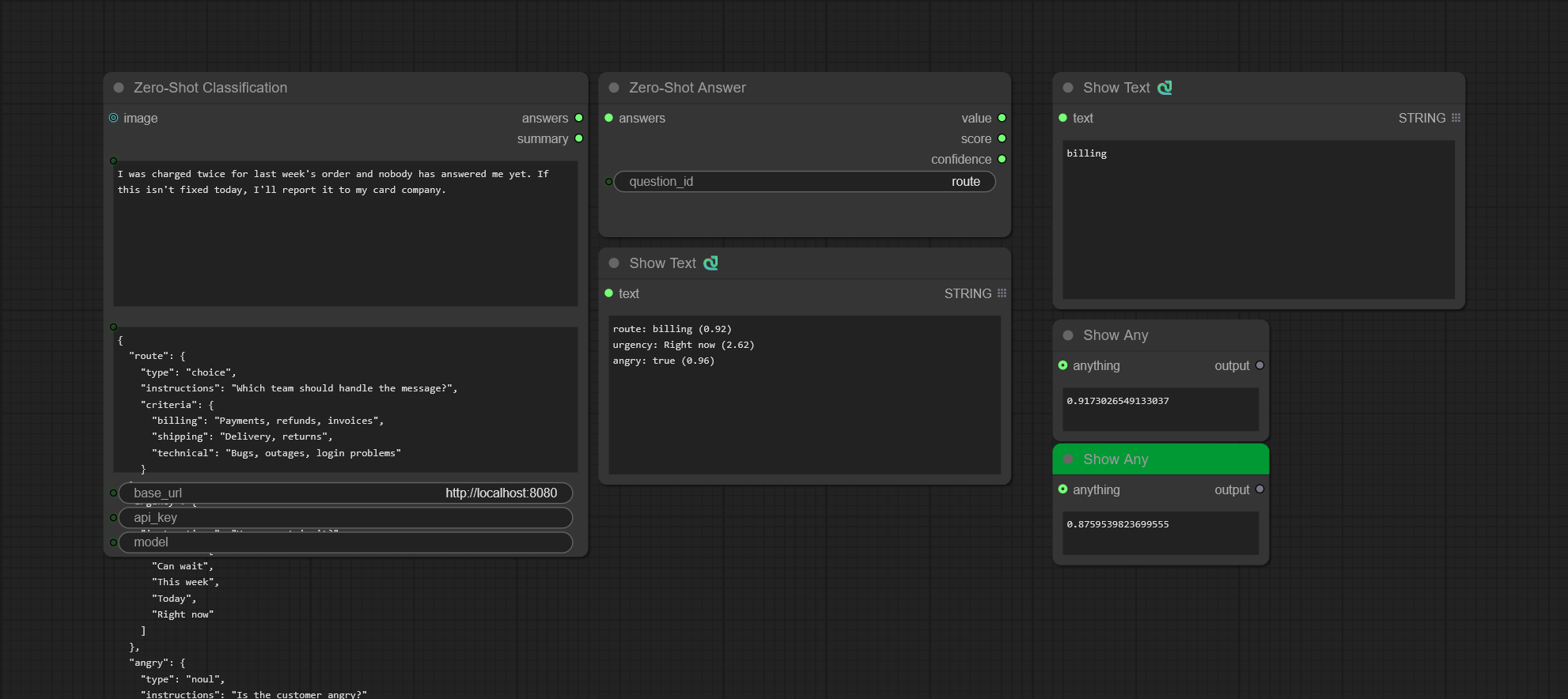Click the anything input socket on 0.8759 Show Any
Screen dimensions: 1568x699
click(x=1063, y=489)
